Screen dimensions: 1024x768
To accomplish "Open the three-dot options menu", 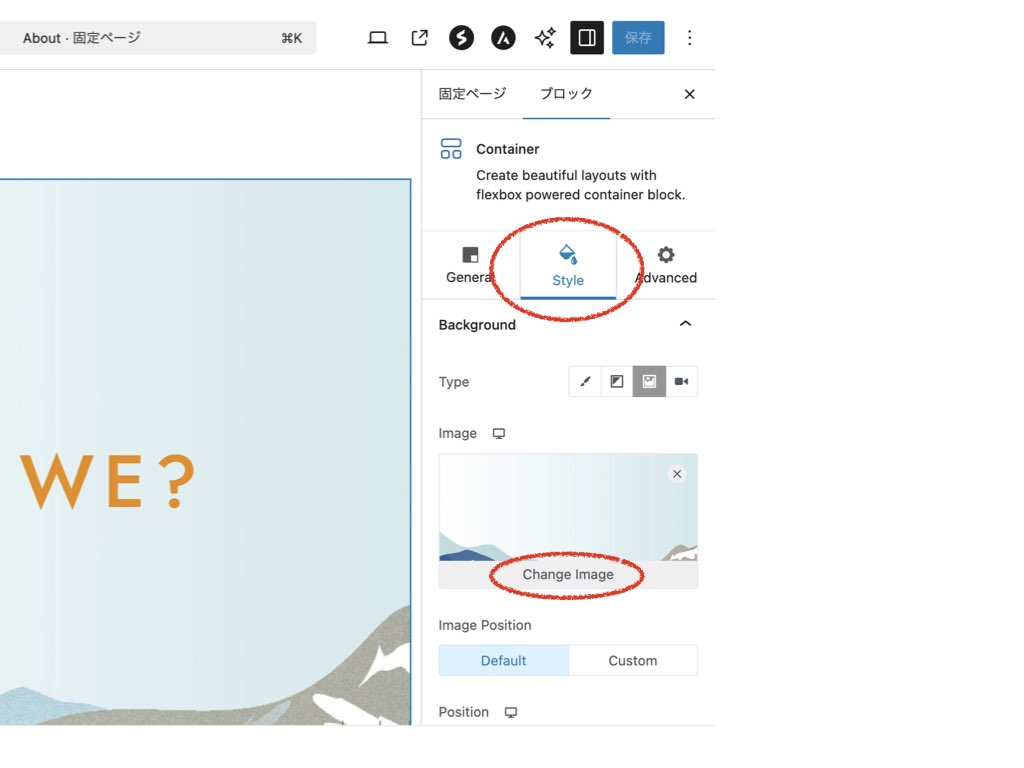I will click(x=689, y=38).
